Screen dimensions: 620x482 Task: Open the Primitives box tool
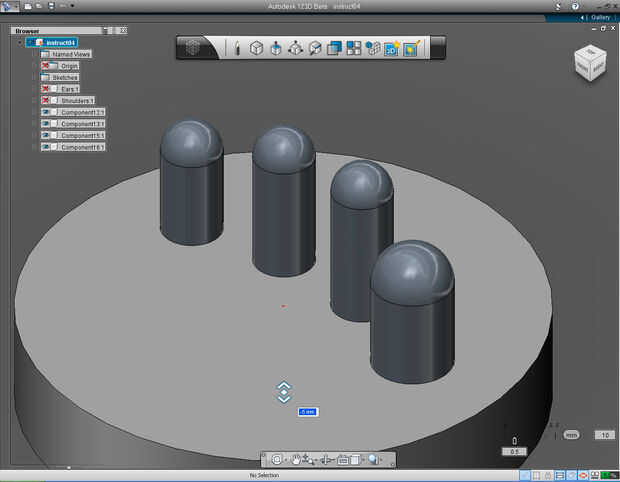click(256, 47)
